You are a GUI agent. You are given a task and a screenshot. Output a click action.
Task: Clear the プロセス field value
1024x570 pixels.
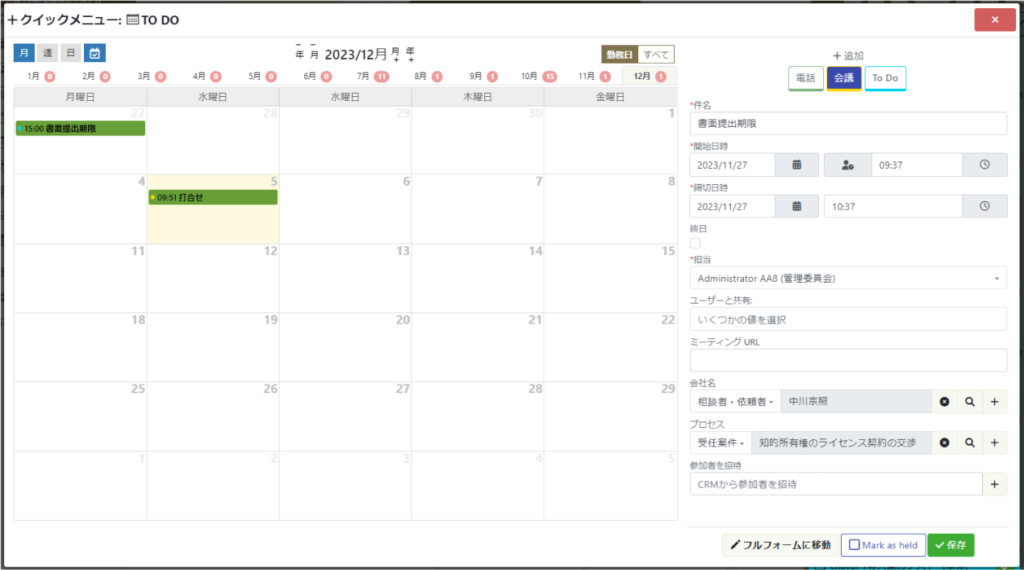coord(944,442)
